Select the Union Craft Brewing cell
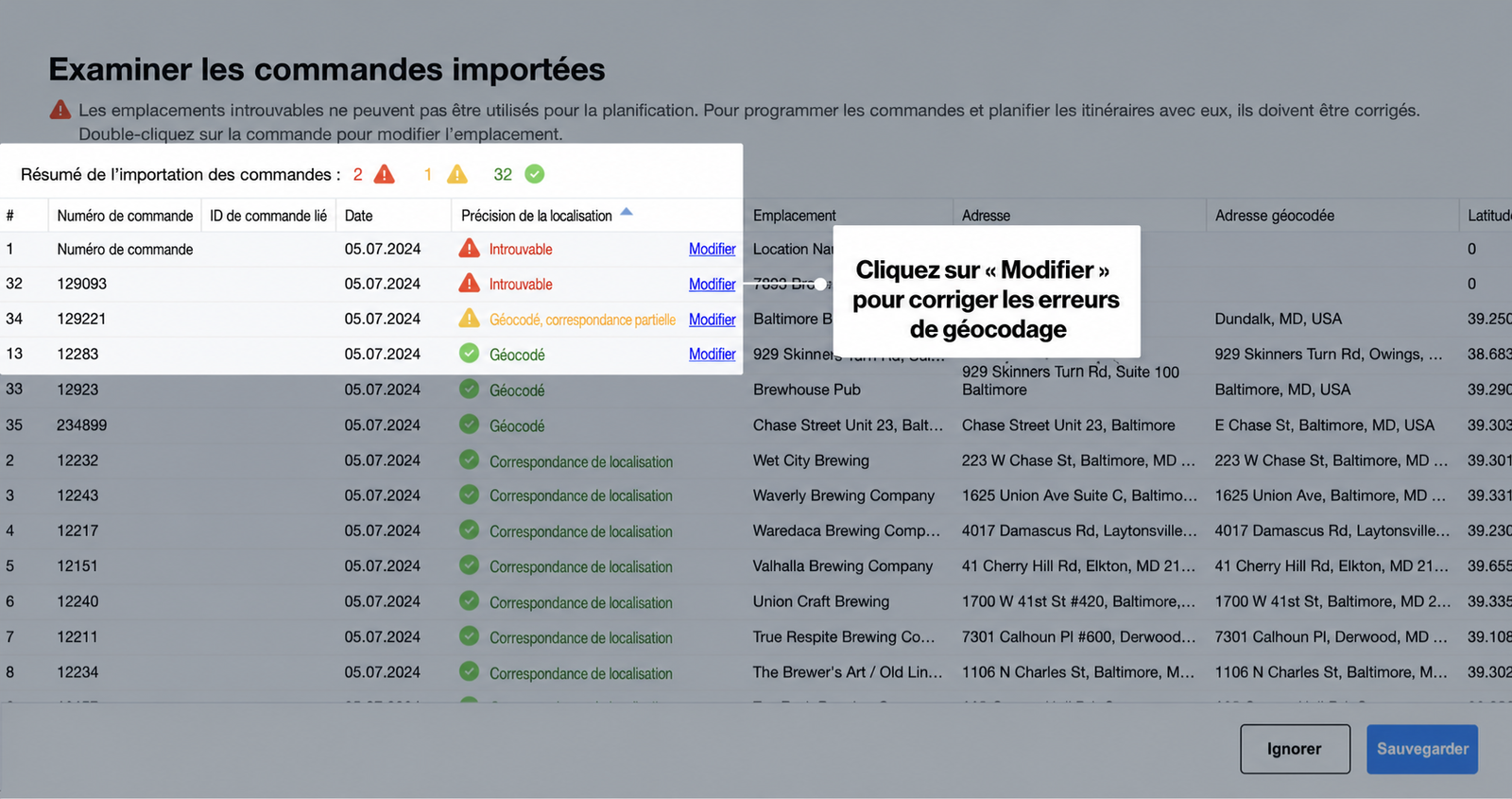This screenshot has height=799, width=1512. pyautogui.click(x=821, y=601)
